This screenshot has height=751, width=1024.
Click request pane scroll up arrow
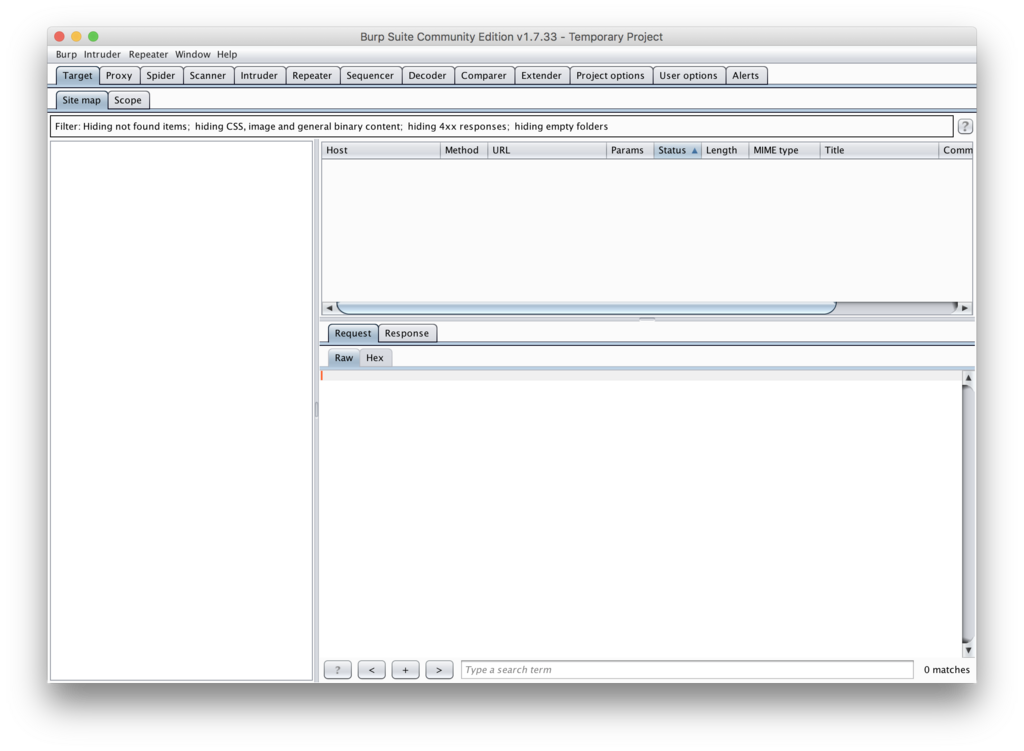pos(968,377)
